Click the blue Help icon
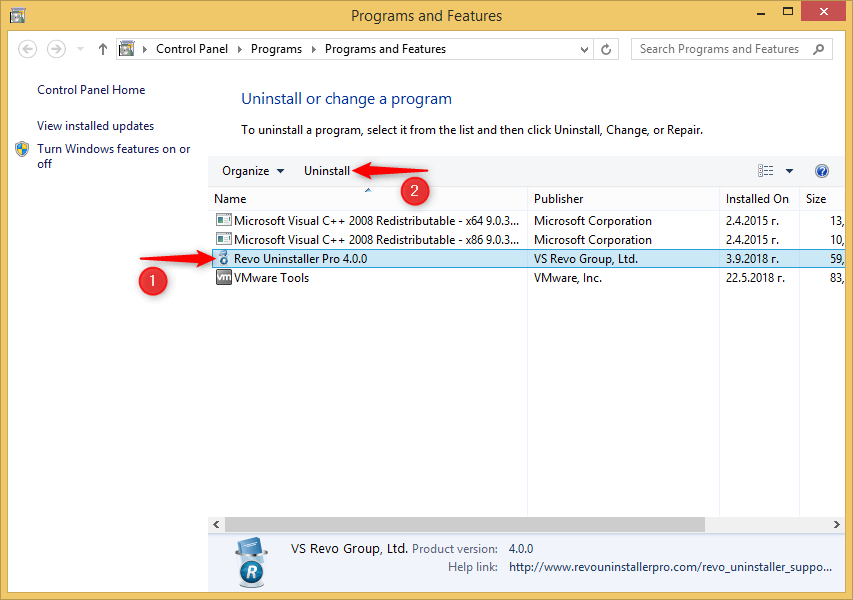 821,171
